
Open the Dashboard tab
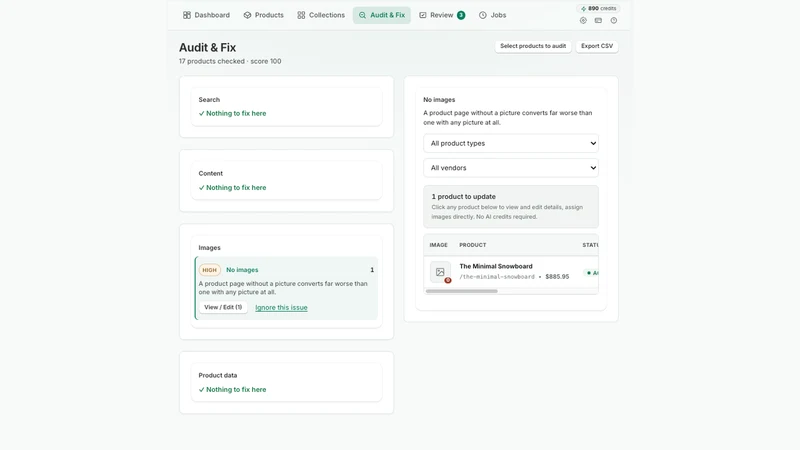click(206, 15)
